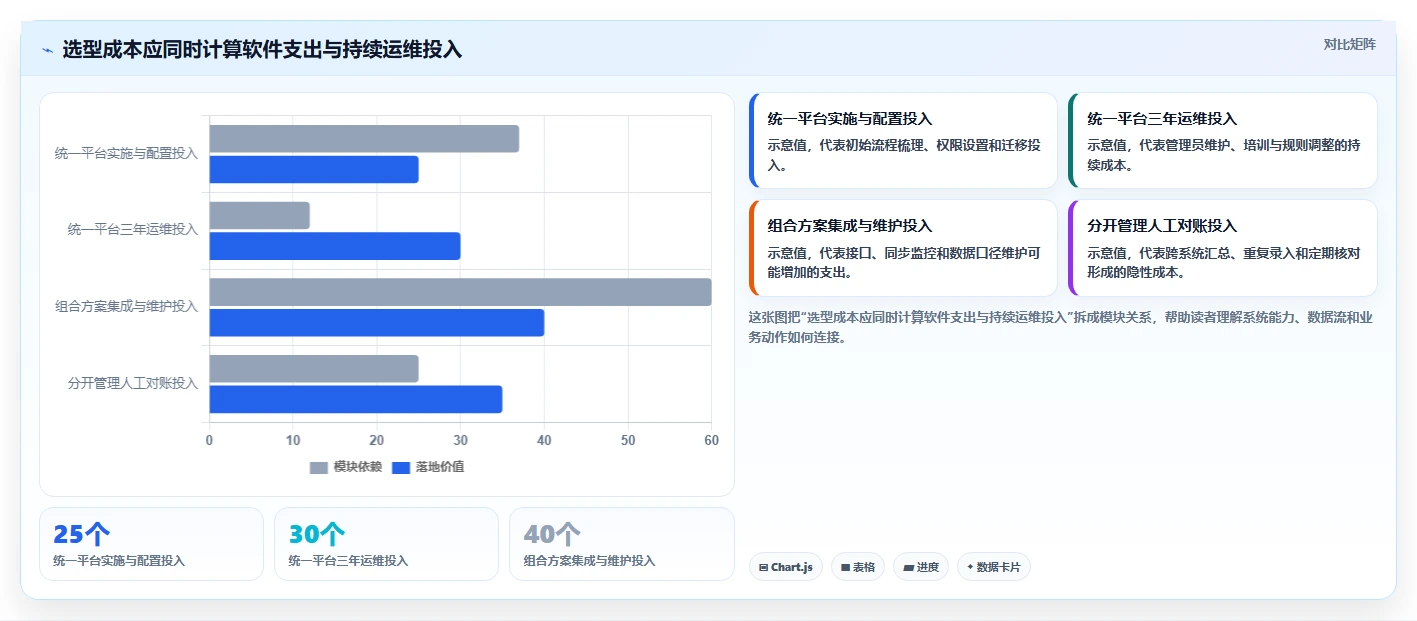1417x621 pixels.
Task: Select the 30个 stat card
Action: click(x=386, y=544)
